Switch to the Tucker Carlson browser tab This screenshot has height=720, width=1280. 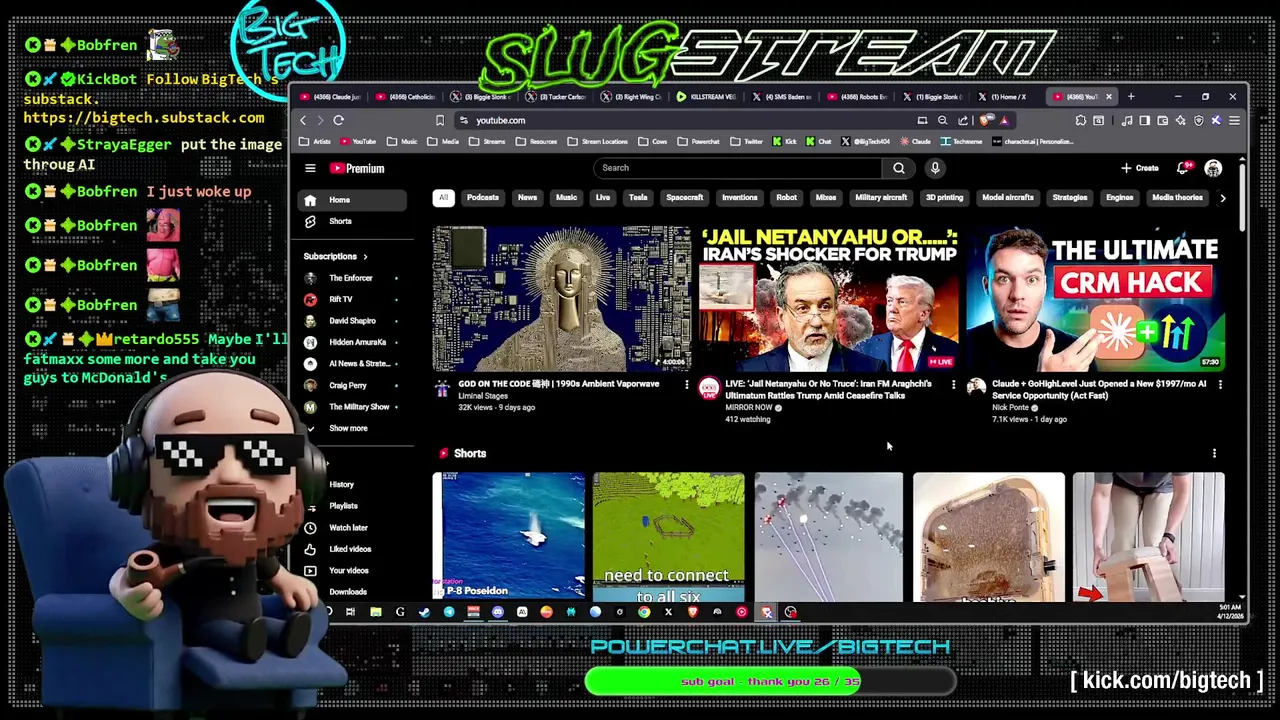click(x=558, y=97)
